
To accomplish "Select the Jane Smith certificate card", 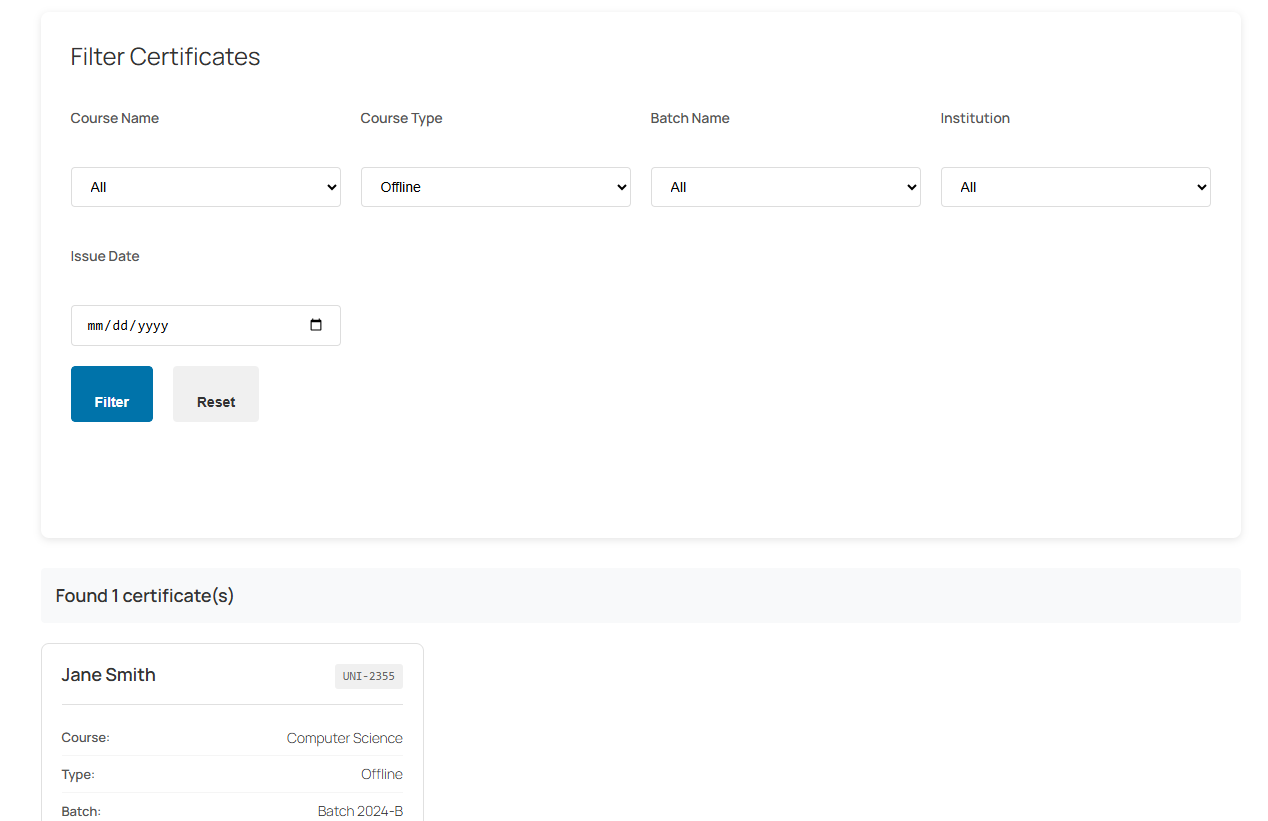I will pyautogui.click(x=231, y=730).
